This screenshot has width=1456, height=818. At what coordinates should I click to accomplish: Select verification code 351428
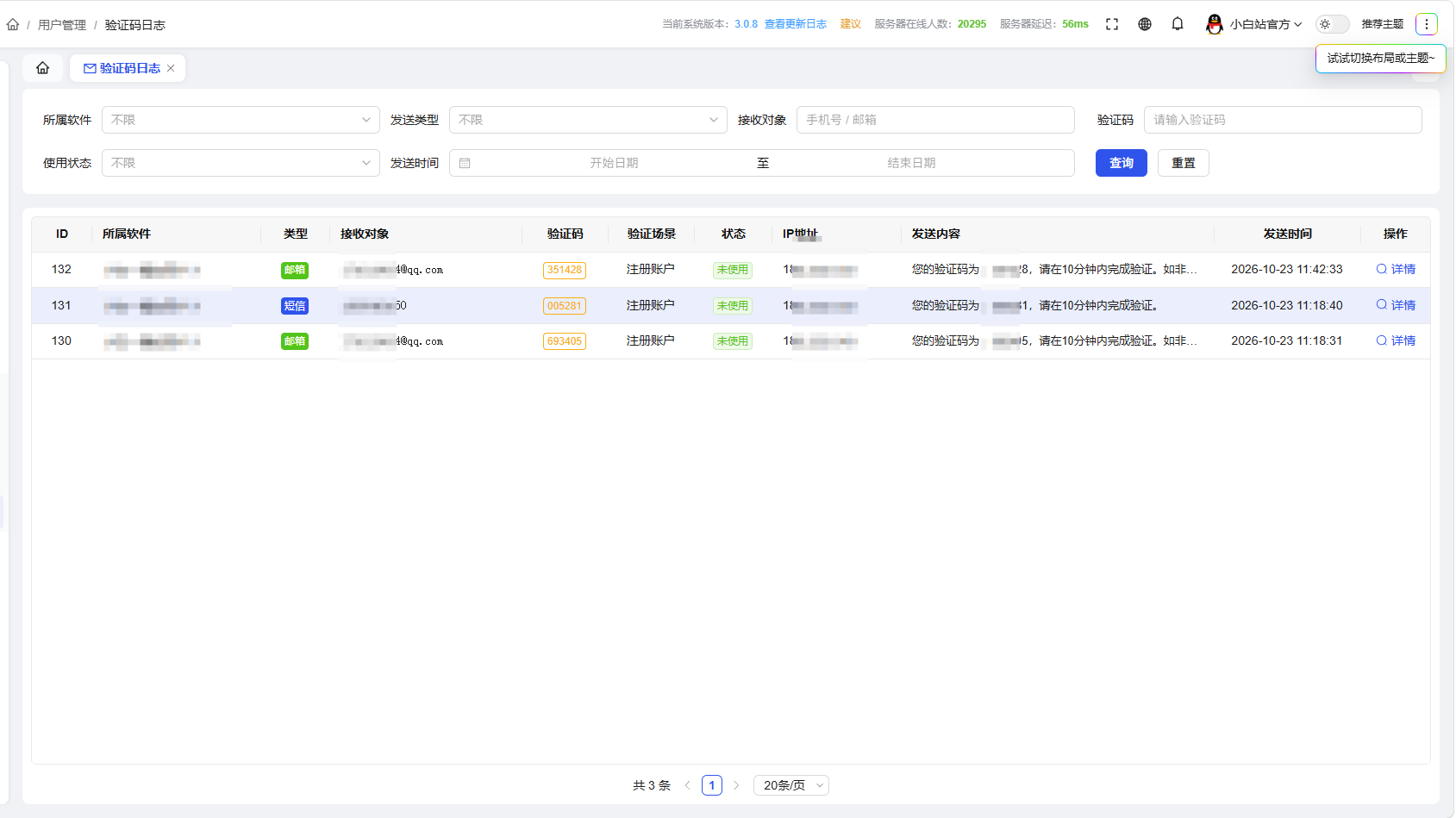pyautogui.click(x=565, y=270)
